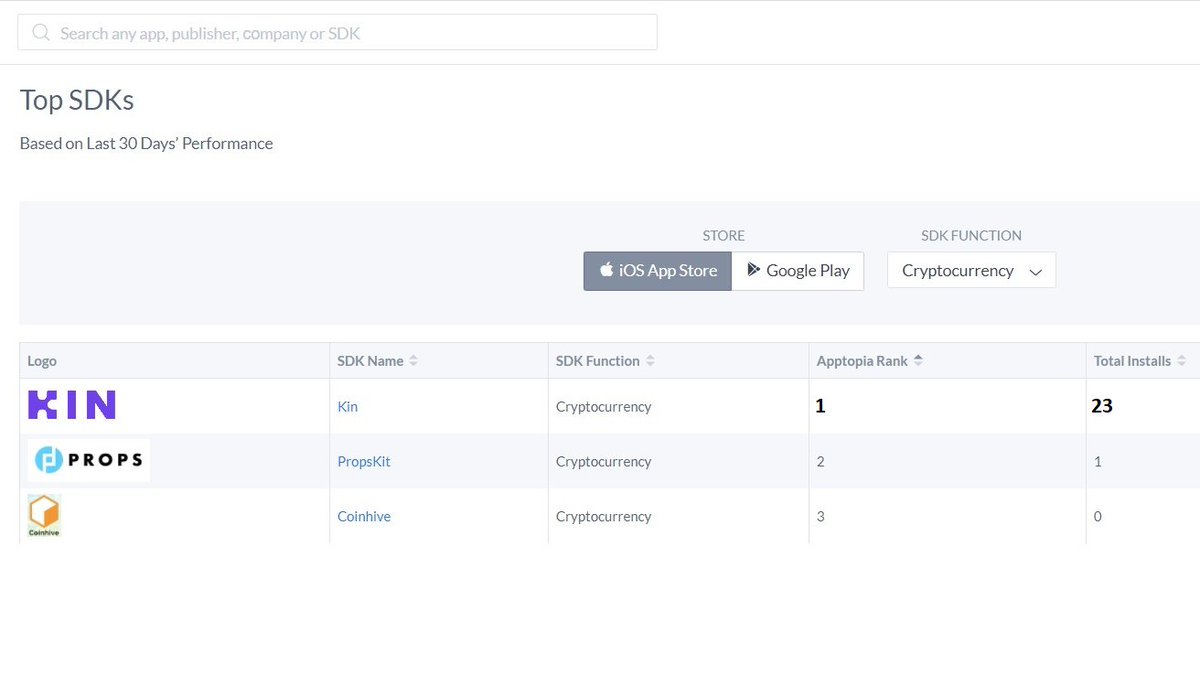Screen dimensions: 1200x675
Task: Open the Coinhive SDK link
Action: pyautogui.click(x=364, y=517)
